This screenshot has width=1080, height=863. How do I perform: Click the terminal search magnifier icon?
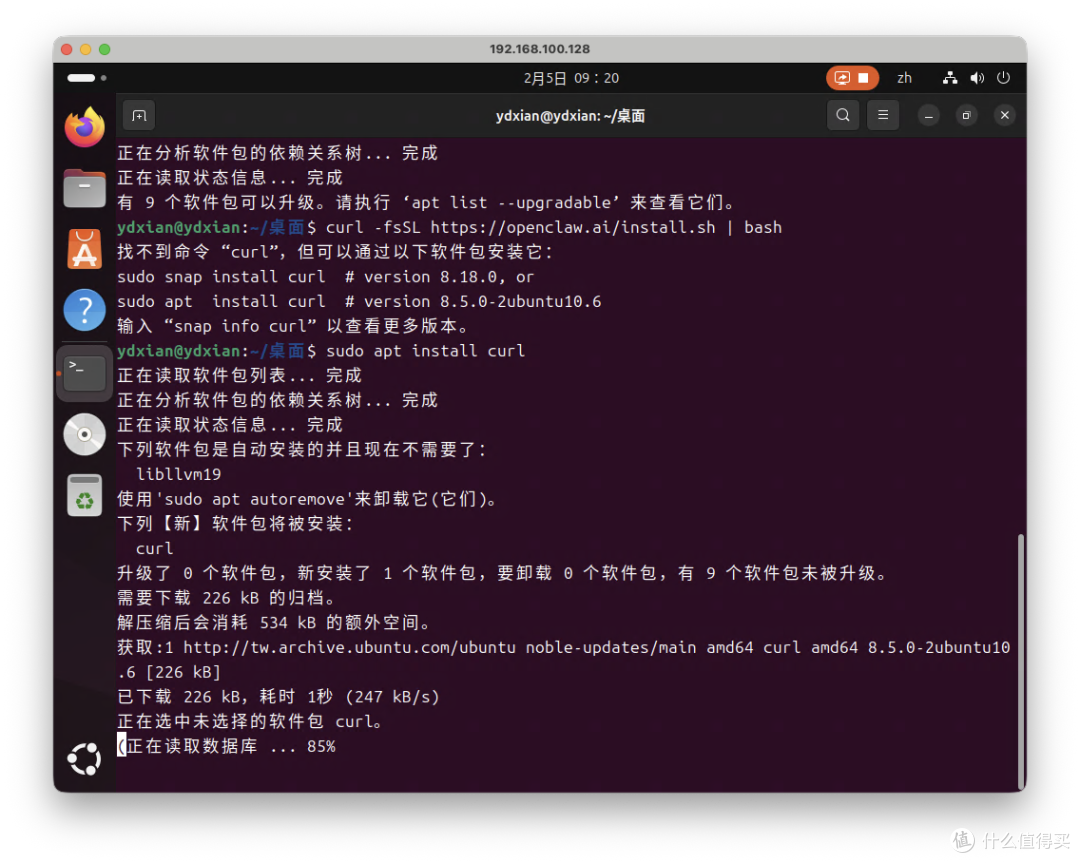(842, 115)
